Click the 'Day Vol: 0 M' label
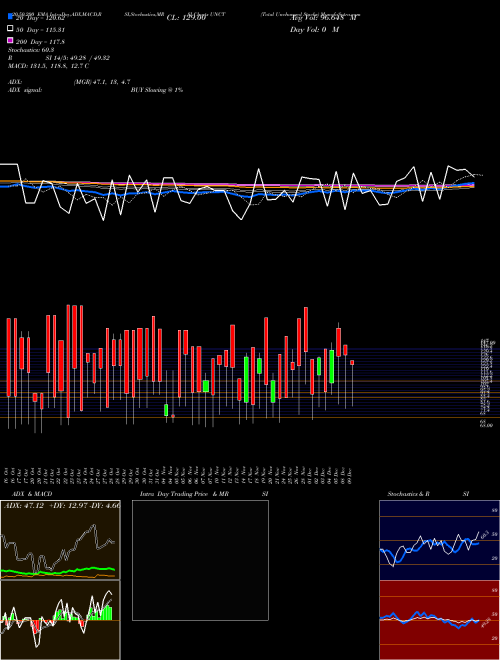The image size is (500, 660). click(x=314, y=30)
